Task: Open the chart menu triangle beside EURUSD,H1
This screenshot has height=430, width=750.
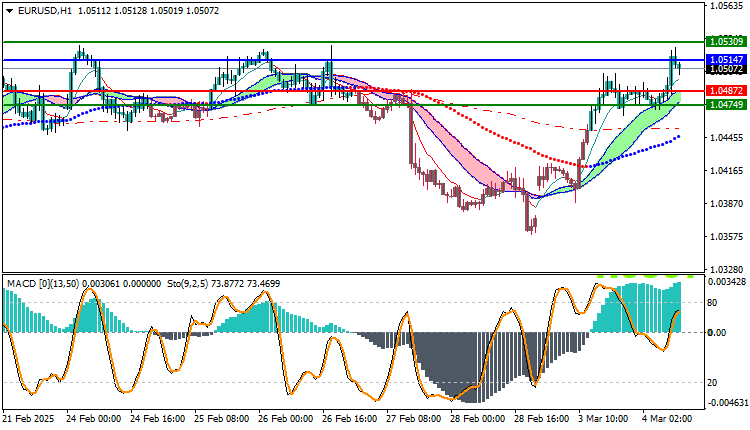Action: coord(9,11)
